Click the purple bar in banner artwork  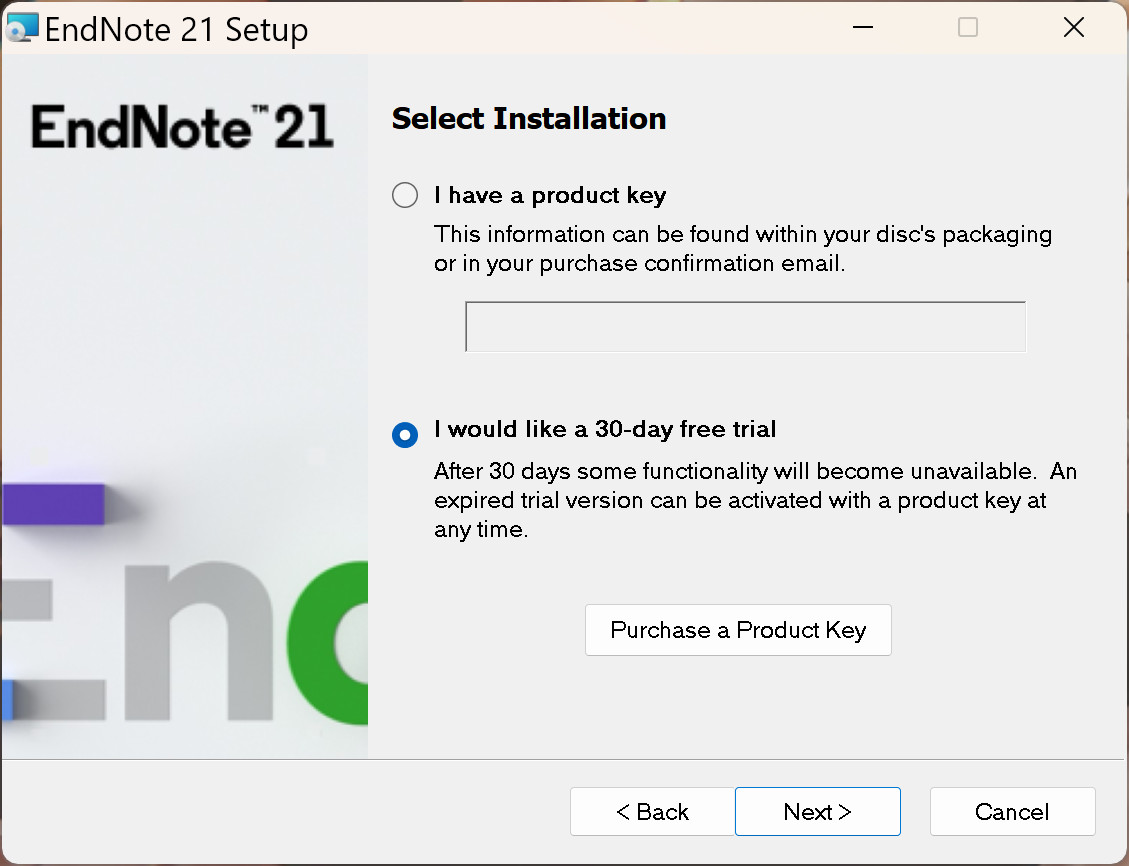[55, 504]
